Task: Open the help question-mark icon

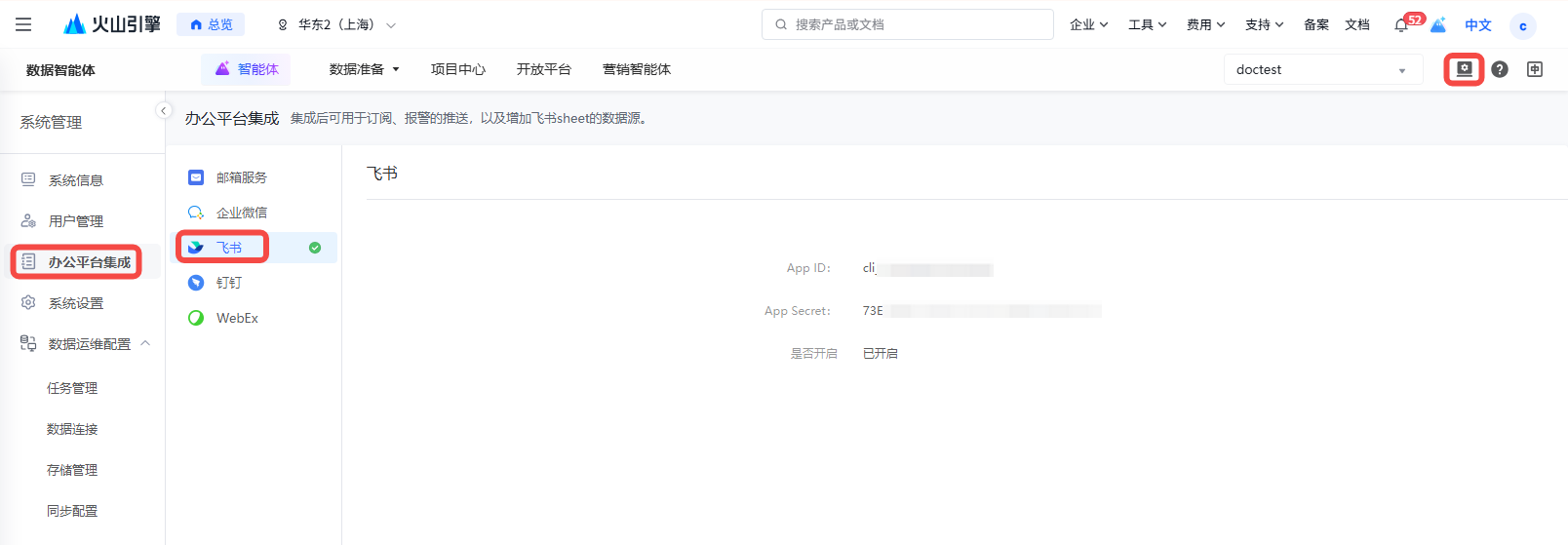Action: [1500, 69]
